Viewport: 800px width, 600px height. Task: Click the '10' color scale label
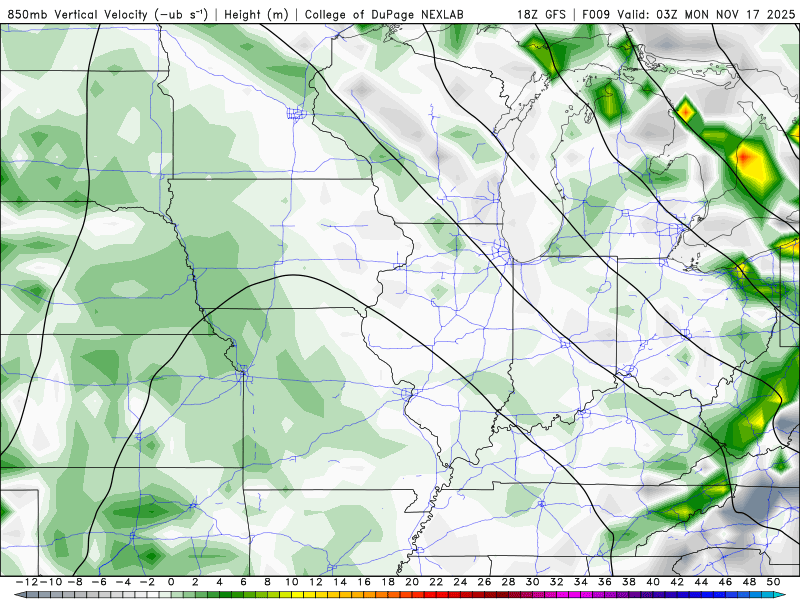[292, 582]
